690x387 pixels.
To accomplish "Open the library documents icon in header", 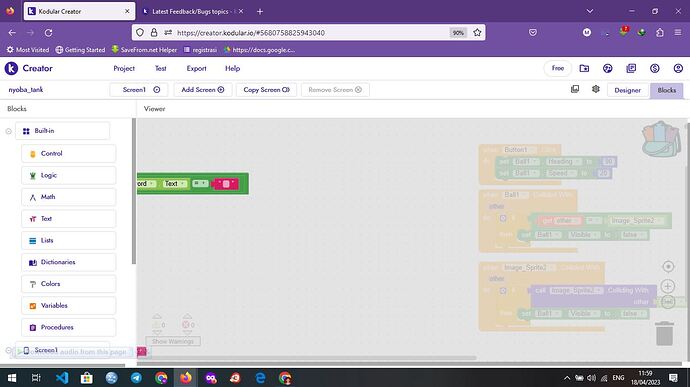I will [x=631, y=68].
